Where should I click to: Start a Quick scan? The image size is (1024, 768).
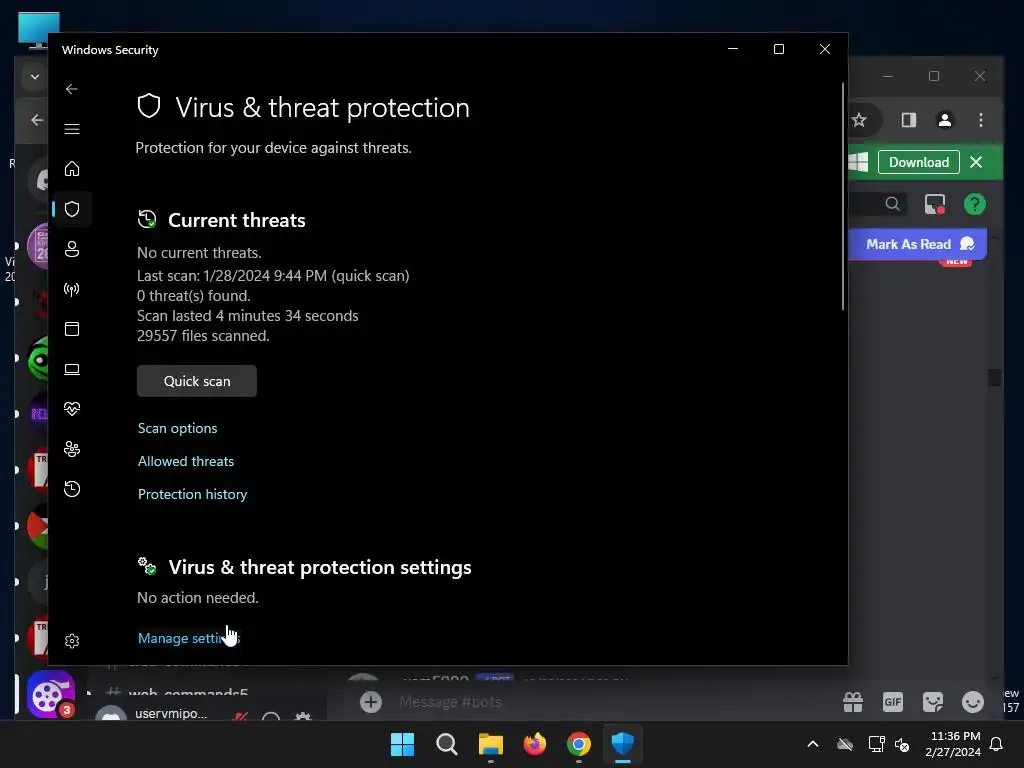click(197, 381)
